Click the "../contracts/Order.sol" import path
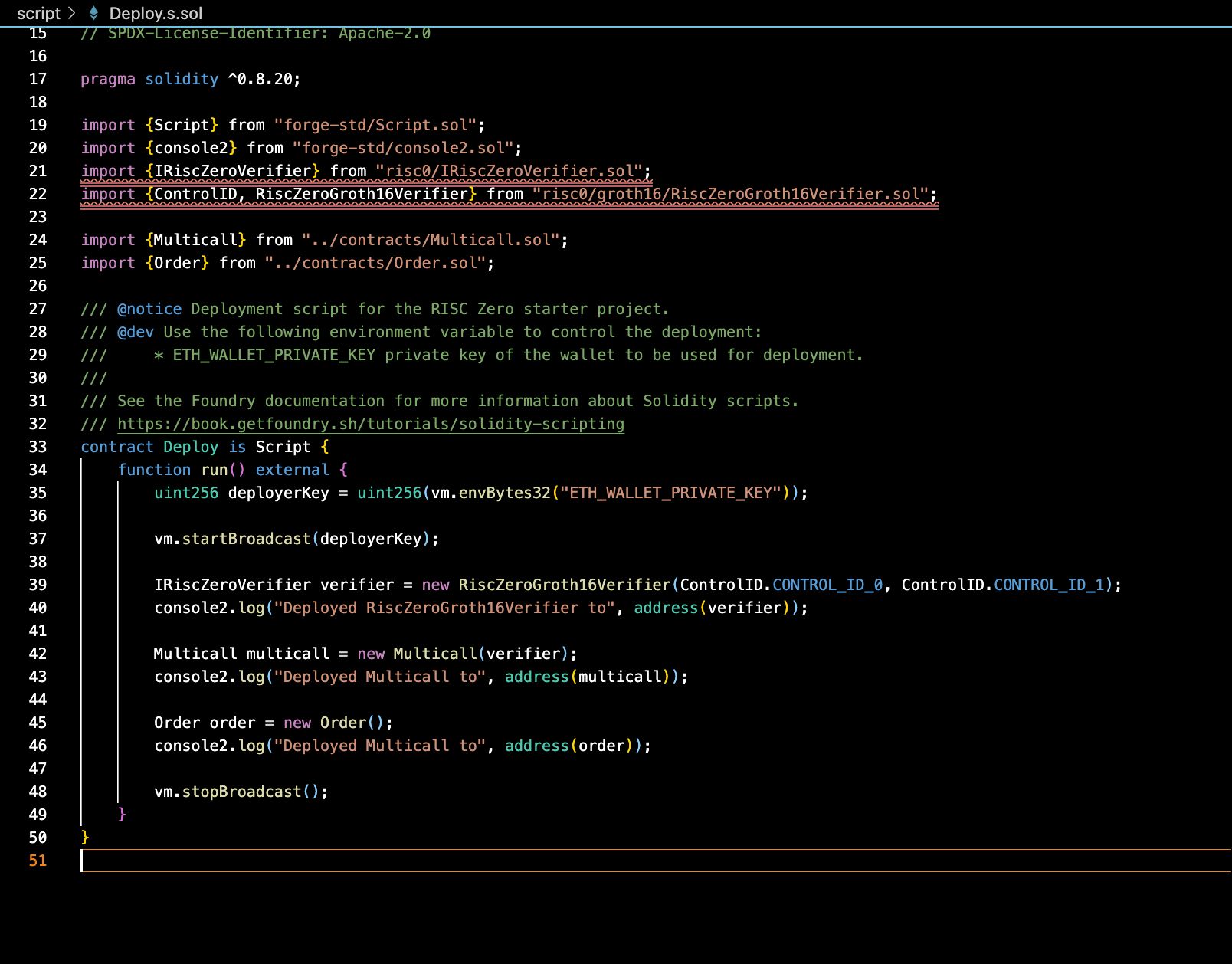 pyautogui.click(x=375, y=263)
